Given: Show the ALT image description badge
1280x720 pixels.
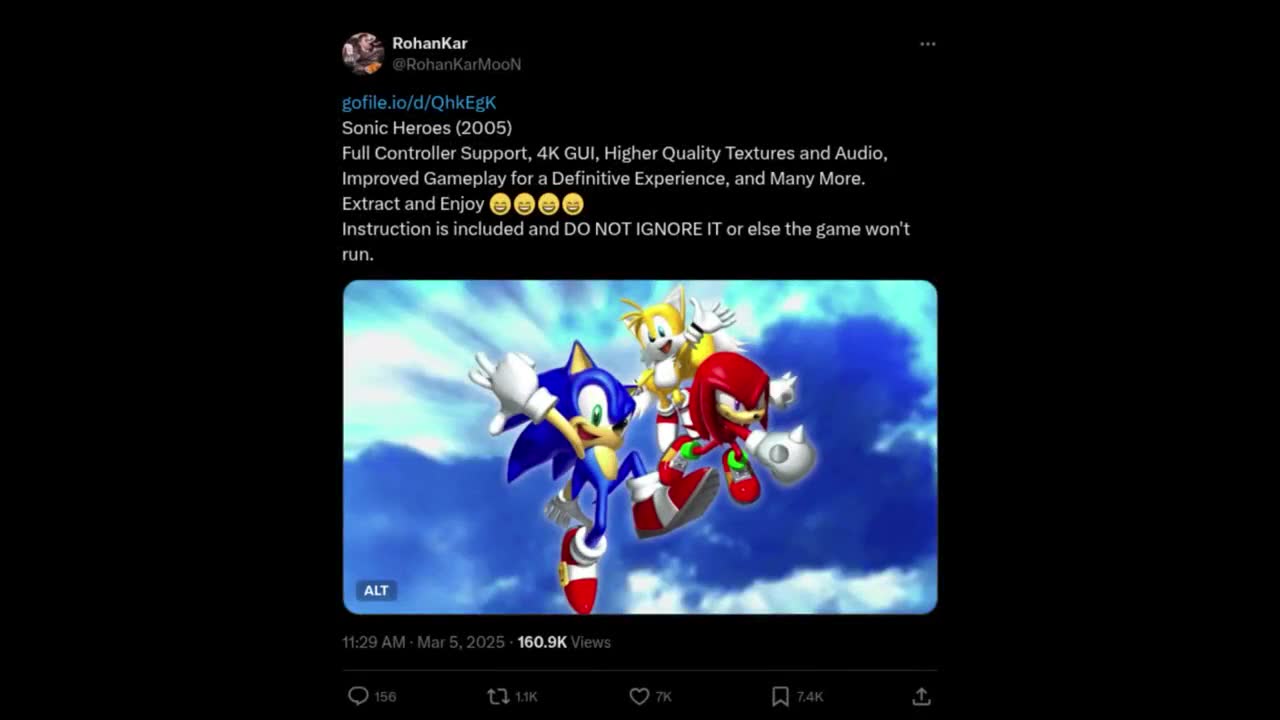Looking at the screenshot, I should point(376,590).
